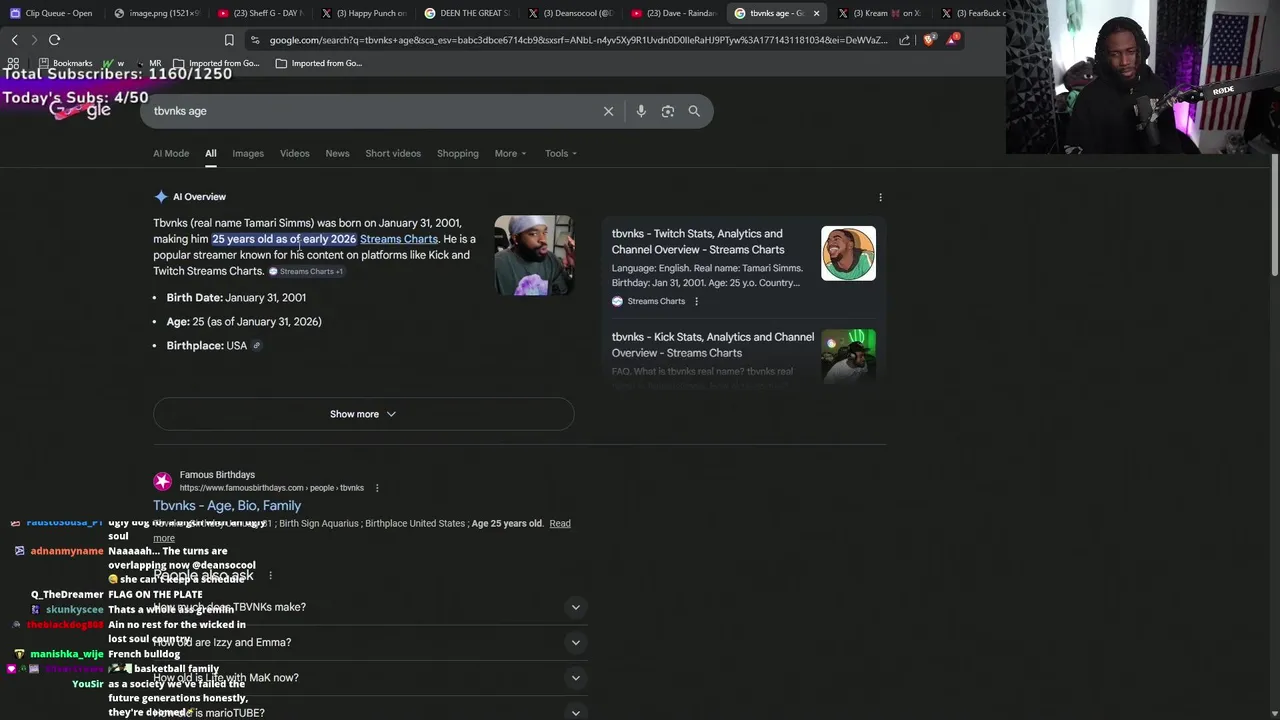Image resolution: width=1280 pixels, height=720 pixels.
Task: Open AI Overview three-dot options menu
Action: tap(880, 197)
